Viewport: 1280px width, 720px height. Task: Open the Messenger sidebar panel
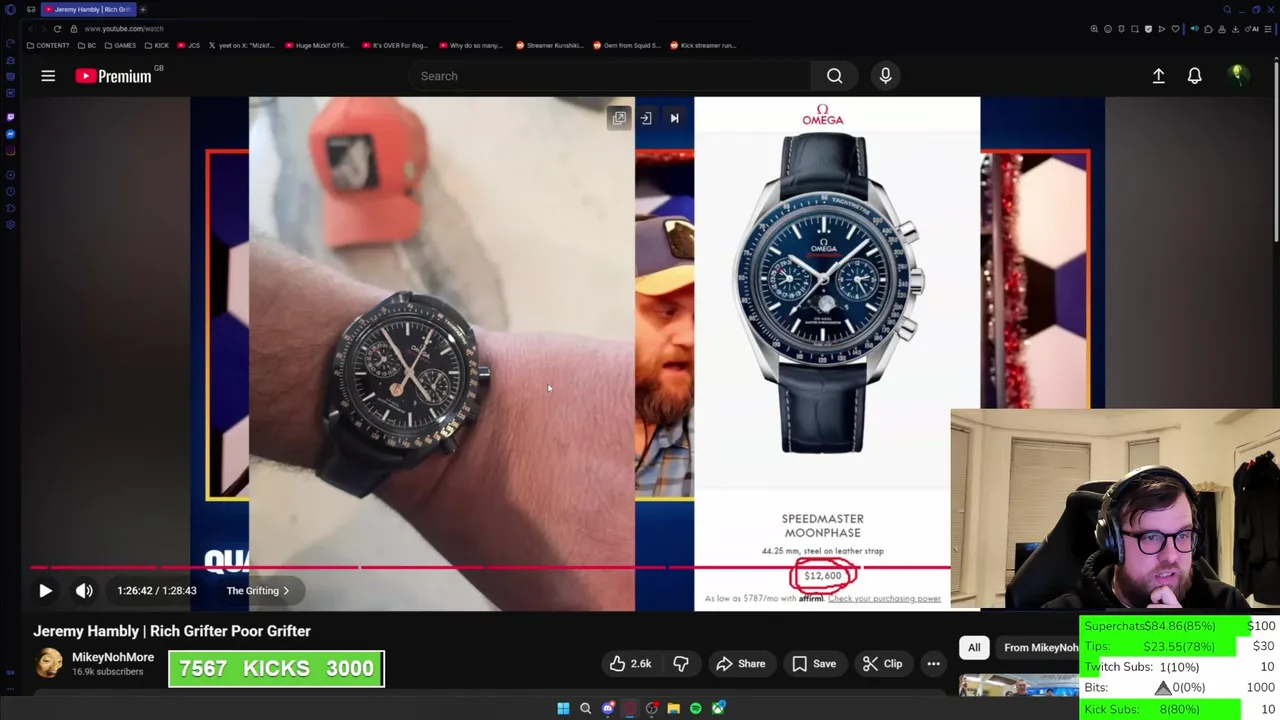10,134
